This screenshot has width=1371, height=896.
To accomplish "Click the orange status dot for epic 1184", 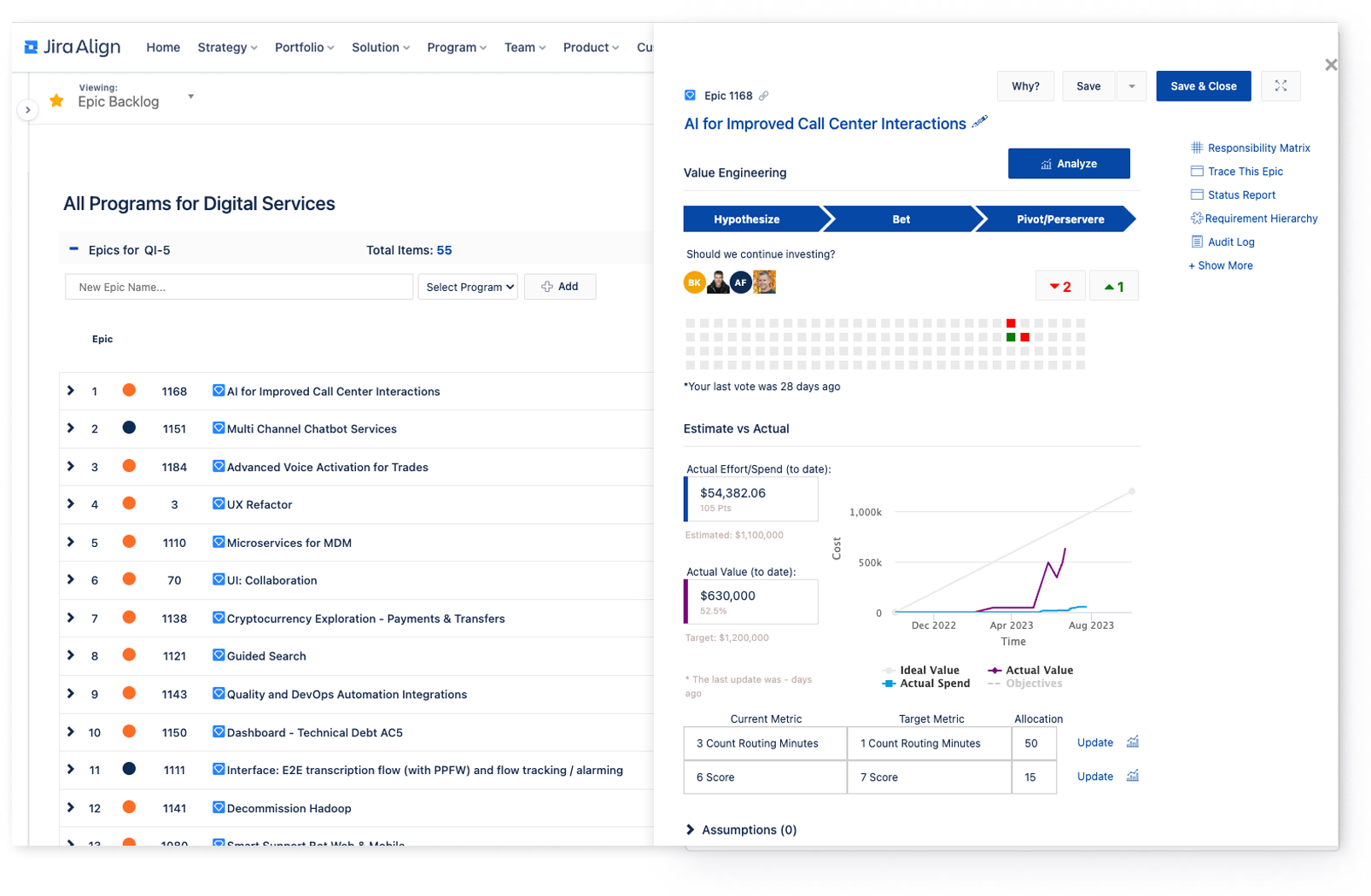I will click(128, 466).
